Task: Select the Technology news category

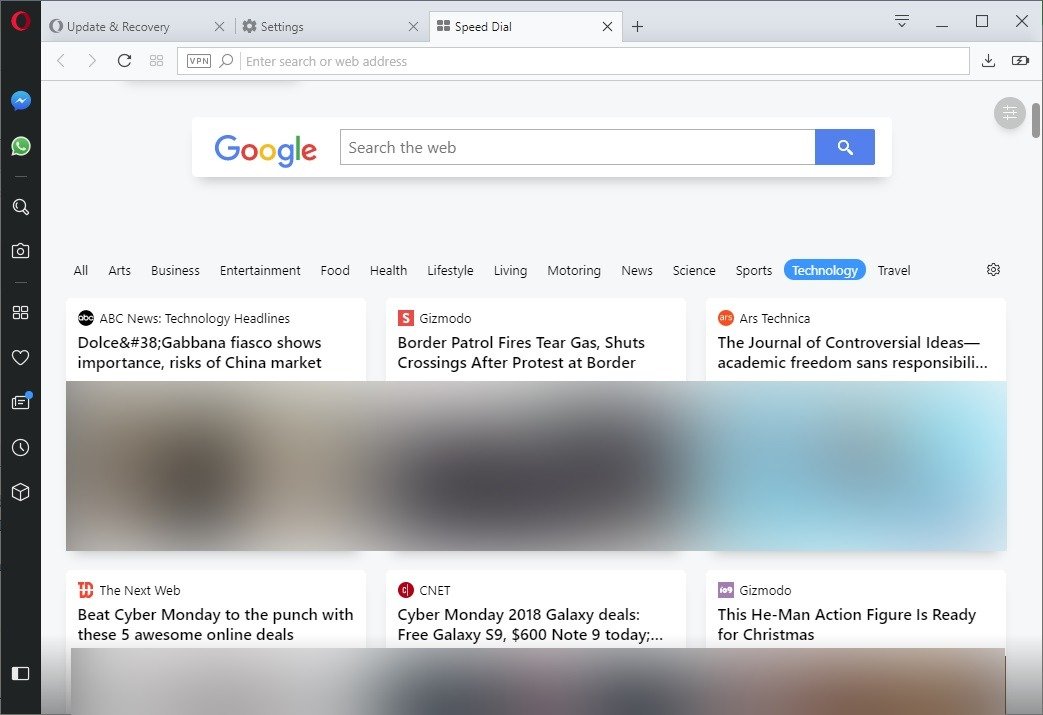Action: [x=825, y=270]
